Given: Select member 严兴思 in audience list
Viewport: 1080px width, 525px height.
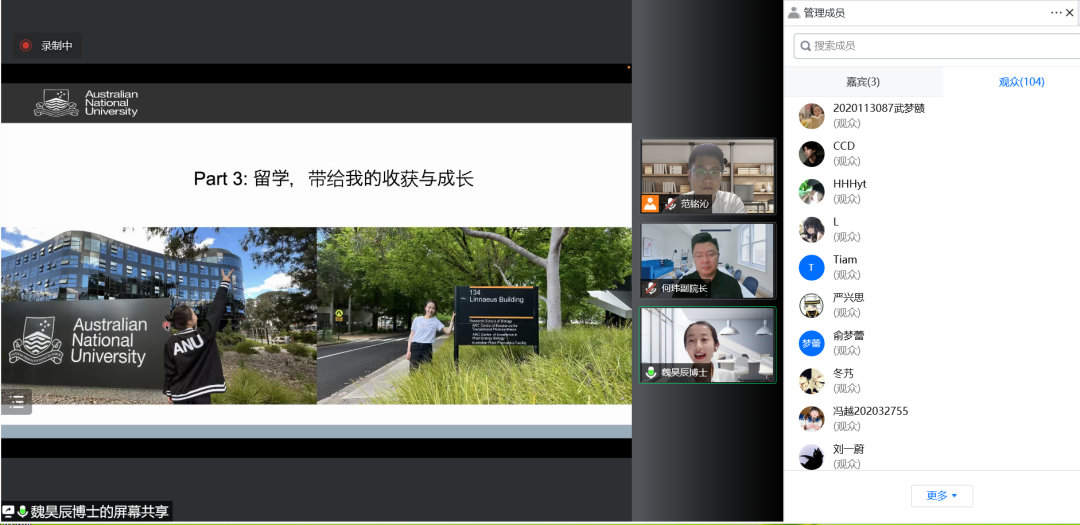Looking at the screenshot, I should pos(848,298).
